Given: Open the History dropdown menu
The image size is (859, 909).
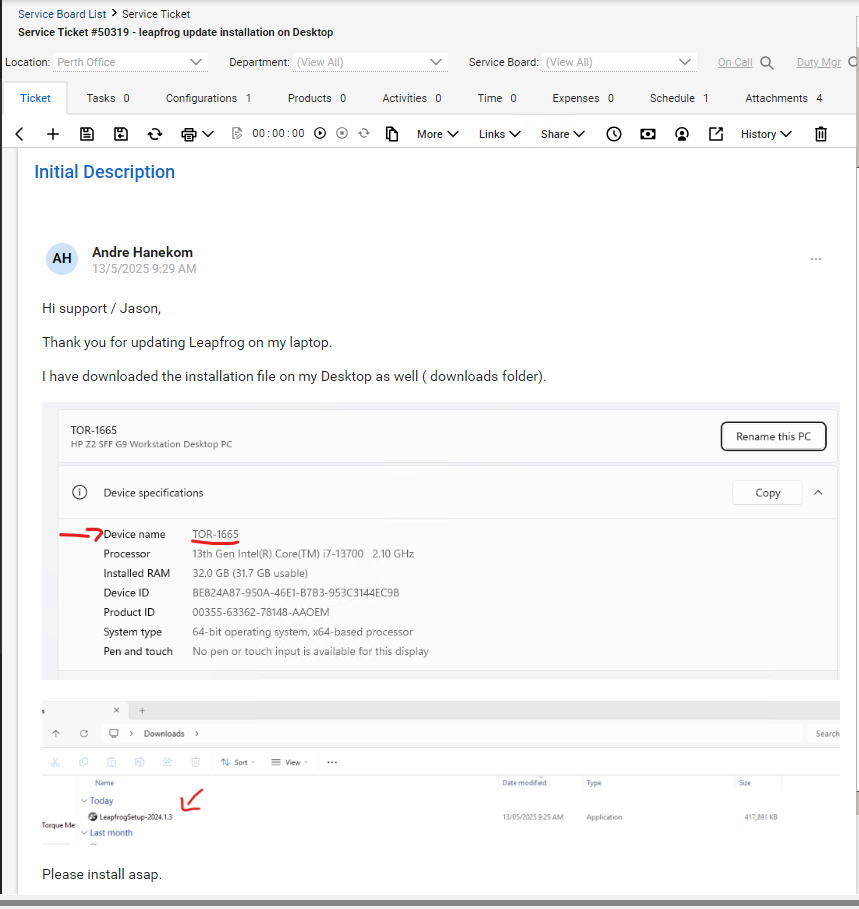Looking at the screenshot, I should [x=766, y=134].
